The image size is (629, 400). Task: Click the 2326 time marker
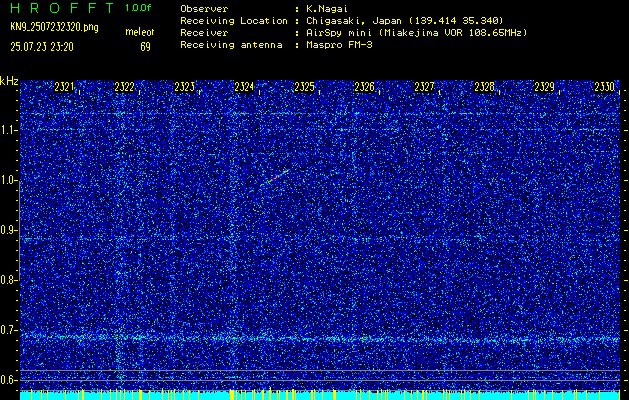[364, 87]
